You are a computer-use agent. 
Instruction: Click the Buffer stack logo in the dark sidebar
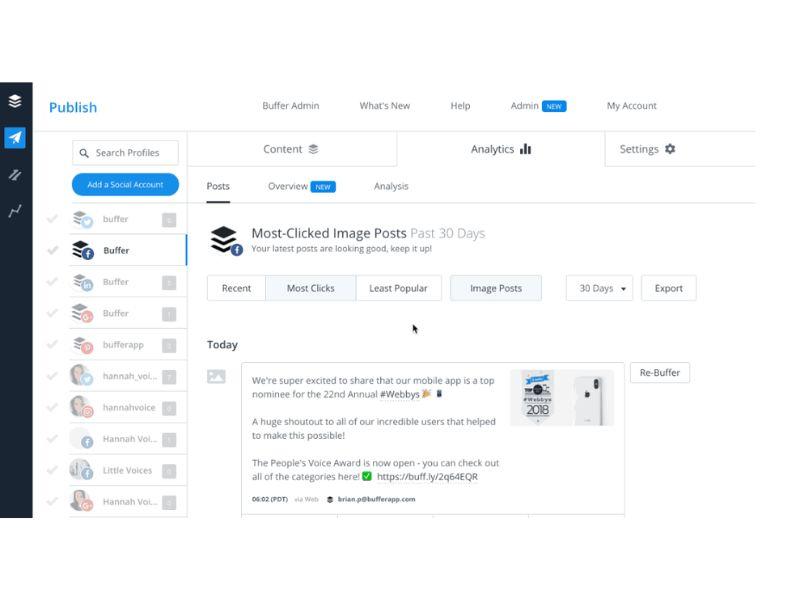tap(15, 101)
